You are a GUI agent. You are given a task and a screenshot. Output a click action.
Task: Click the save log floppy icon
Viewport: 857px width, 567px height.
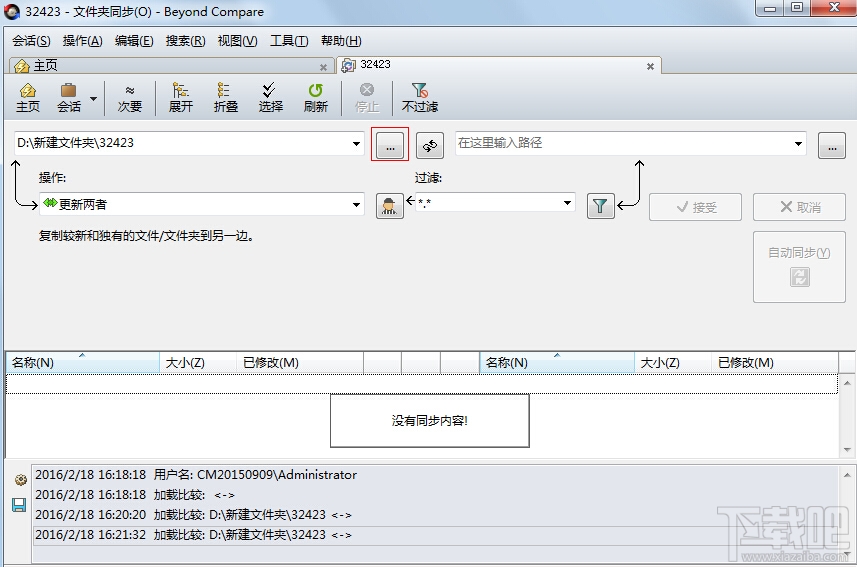[x=19, y=505]
